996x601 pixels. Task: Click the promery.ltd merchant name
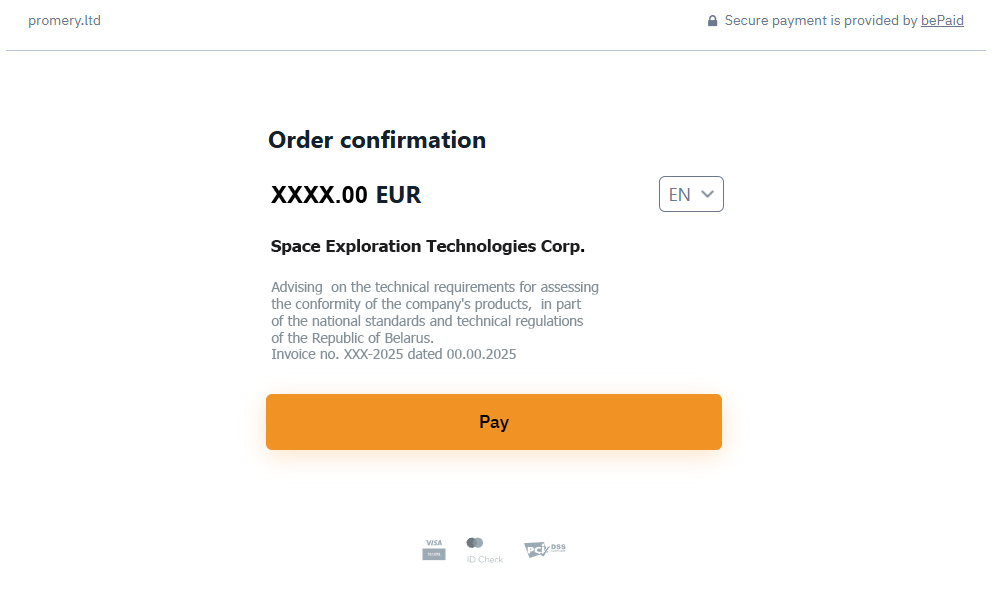[64, 20]
